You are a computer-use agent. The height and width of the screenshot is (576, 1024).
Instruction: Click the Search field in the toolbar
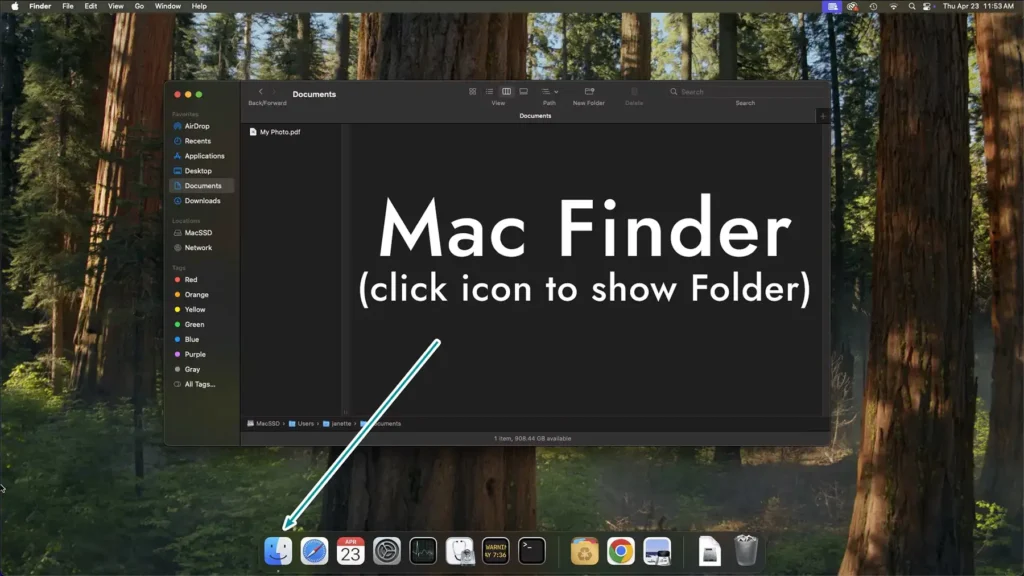pyautogui.click(x=700, y=91)
